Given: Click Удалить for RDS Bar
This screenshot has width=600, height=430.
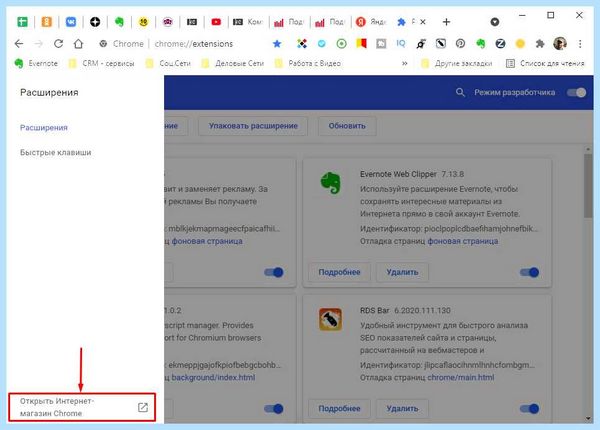Looking at the screenshot, I should (402, 409).
